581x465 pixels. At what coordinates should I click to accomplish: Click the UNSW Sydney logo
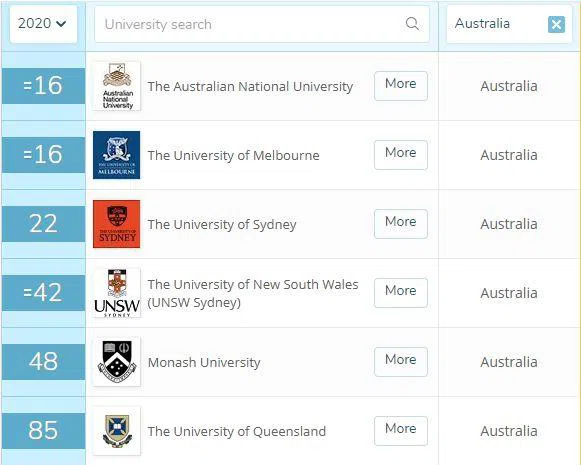click(117, 293)
